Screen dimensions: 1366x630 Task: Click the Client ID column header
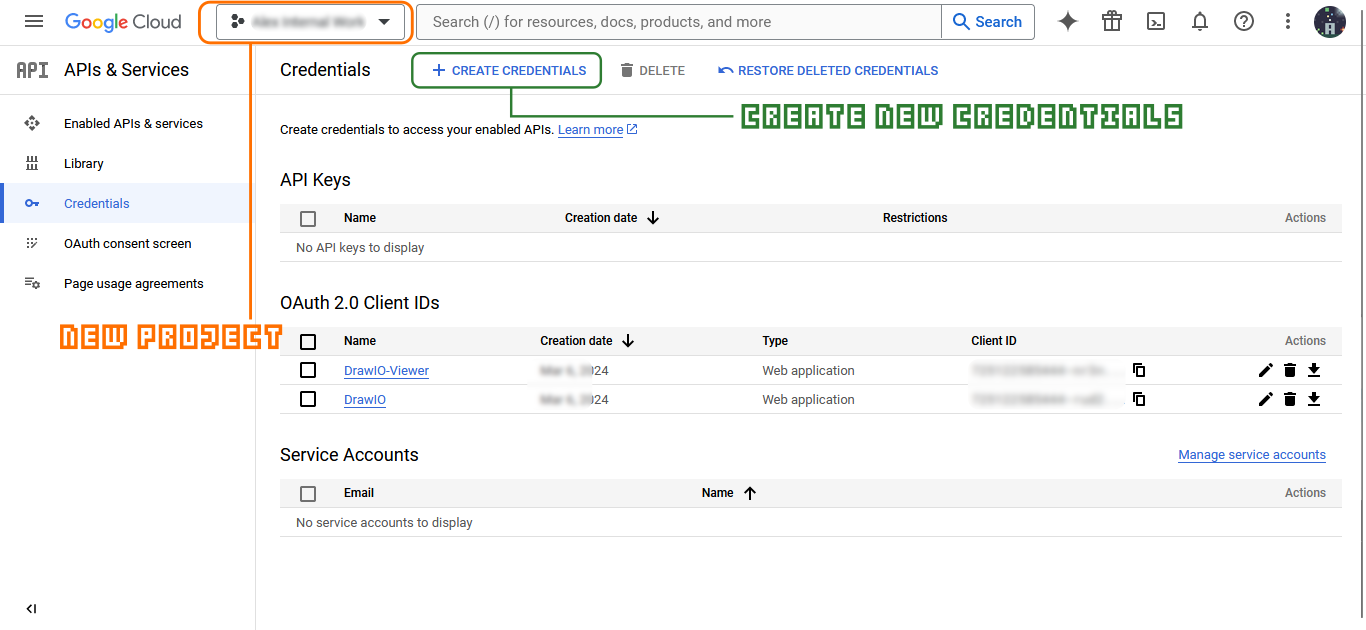point(994,341)
